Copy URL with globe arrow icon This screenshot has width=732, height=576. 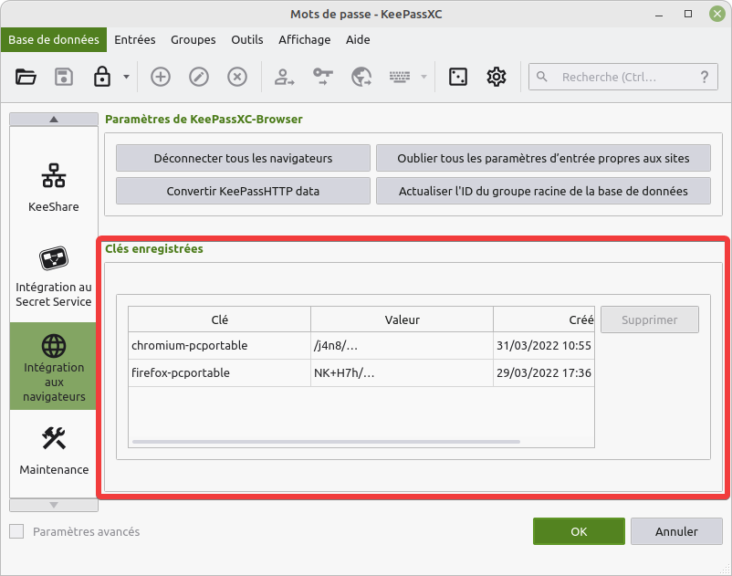361,77
